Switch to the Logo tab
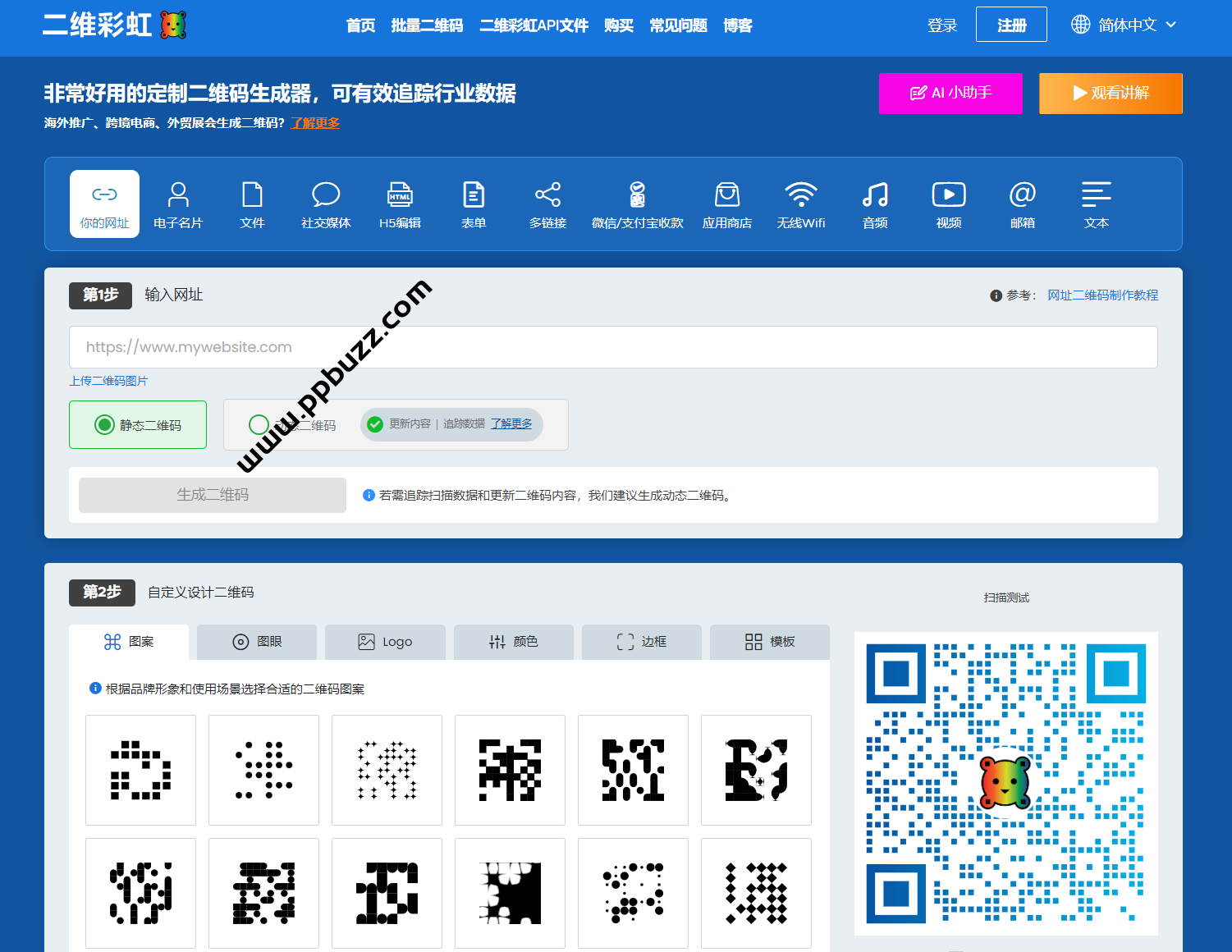The height and width of the screenshot is (952, 1232). click(385, 642)
